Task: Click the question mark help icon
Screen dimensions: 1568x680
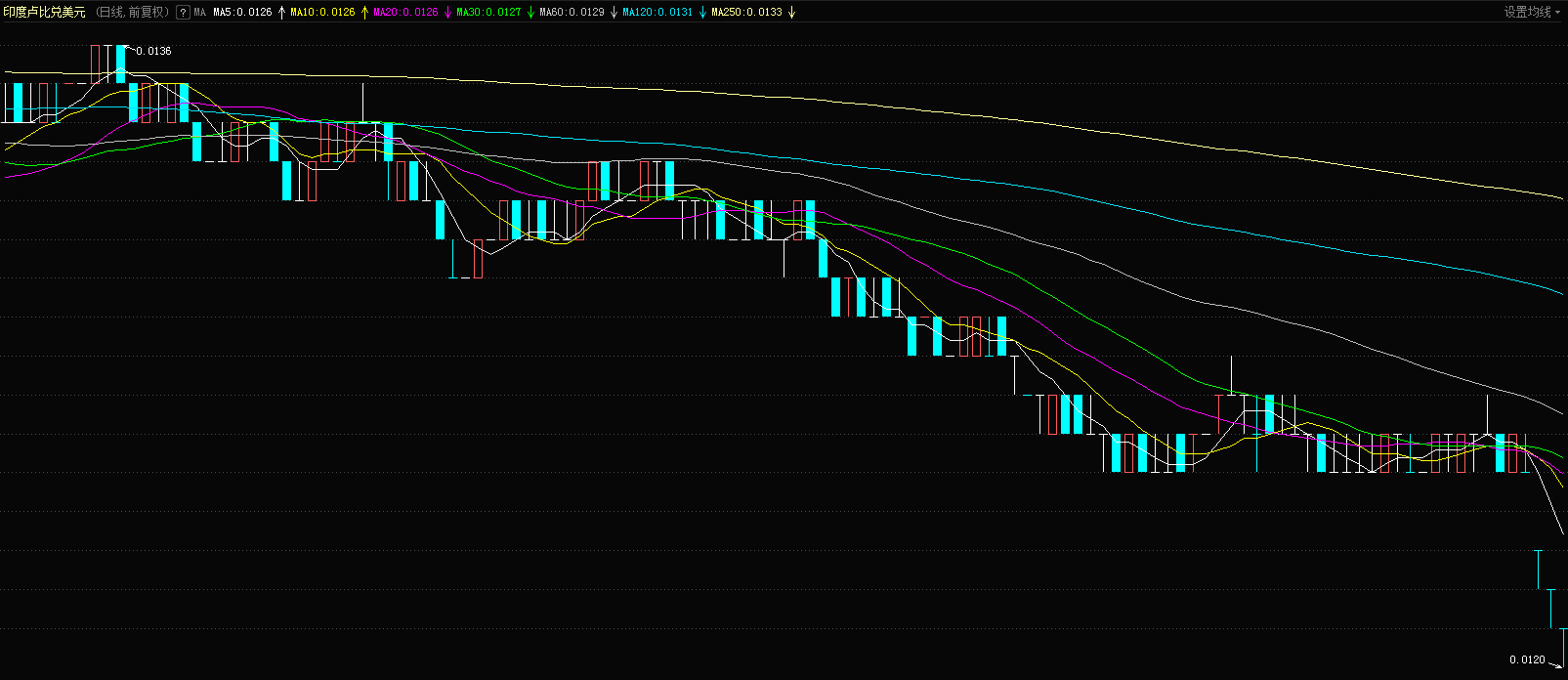Action: 183,13
